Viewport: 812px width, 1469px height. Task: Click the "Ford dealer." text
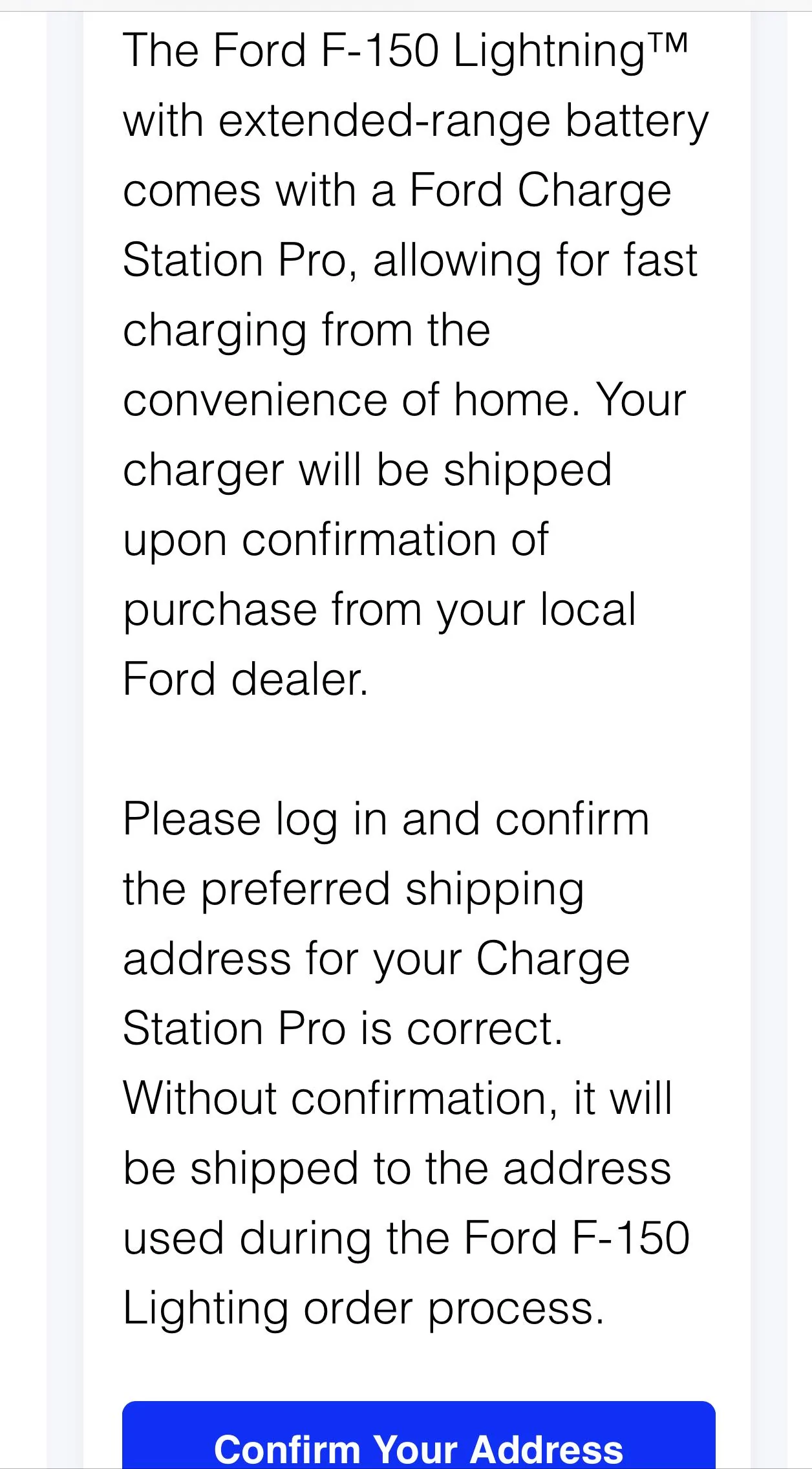pyautogui.click(x=246, y=680)
